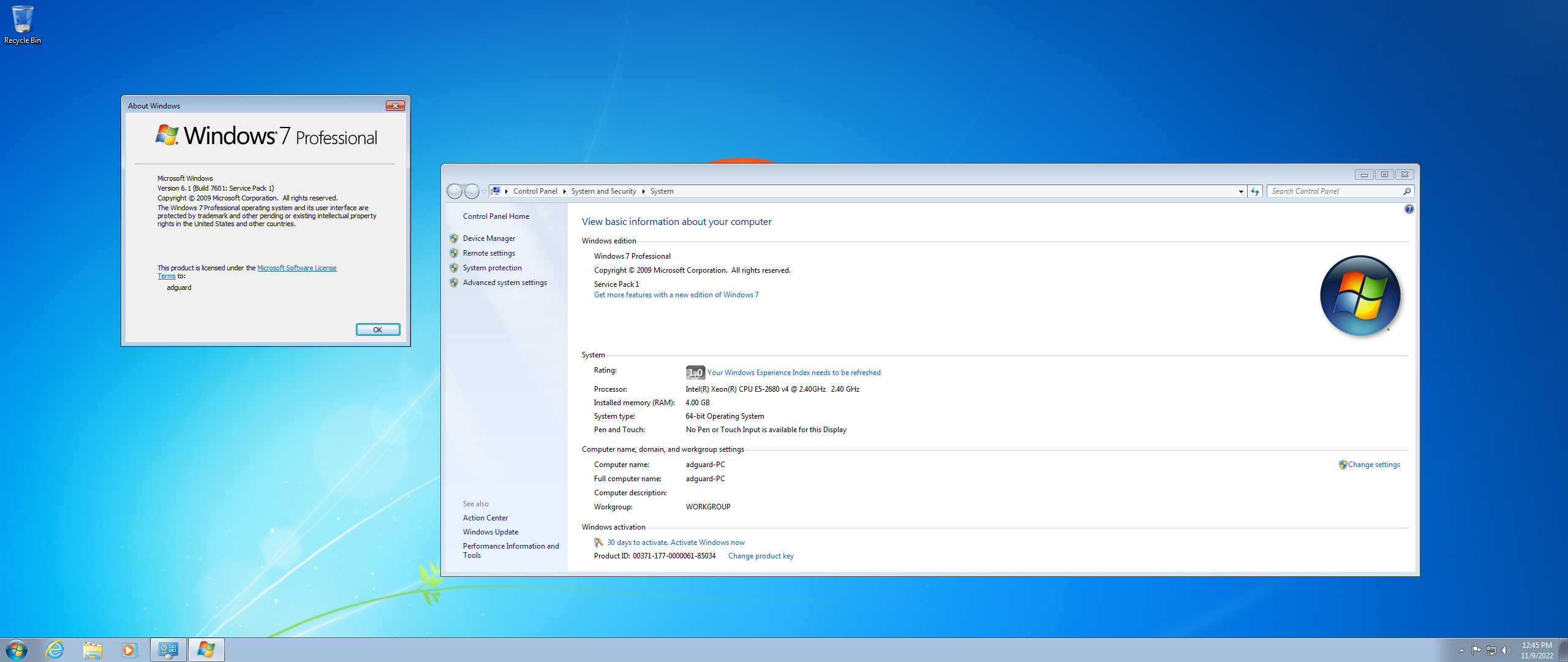Minimize the System Control Panel window

[1364, 175]
